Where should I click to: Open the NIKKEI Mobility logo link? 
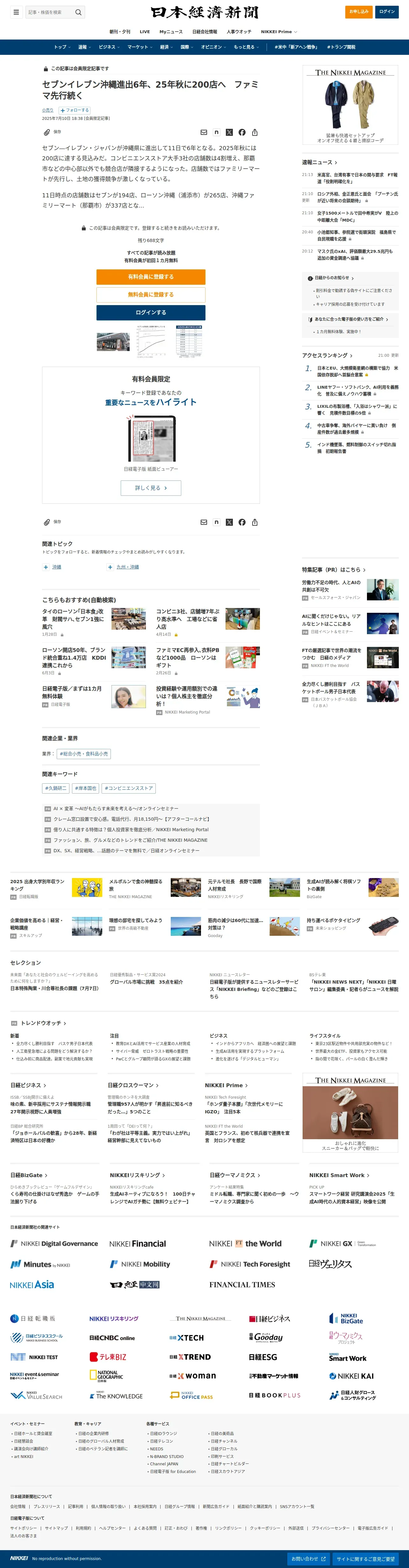click(x=140, y=1264)
